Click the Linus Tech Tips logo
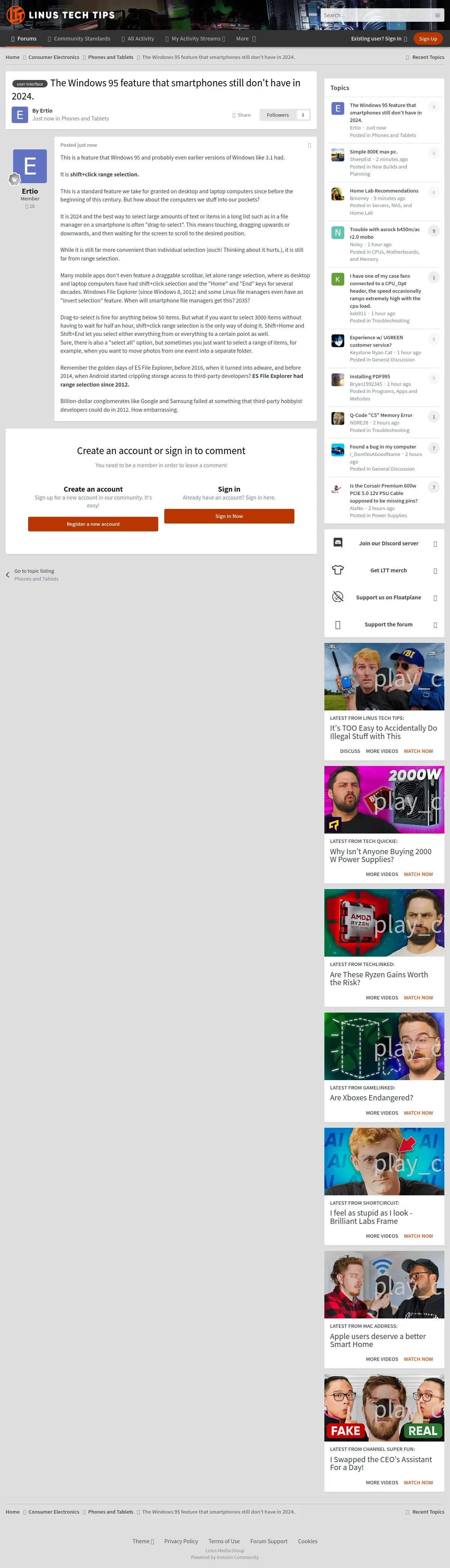 point(61,15)
